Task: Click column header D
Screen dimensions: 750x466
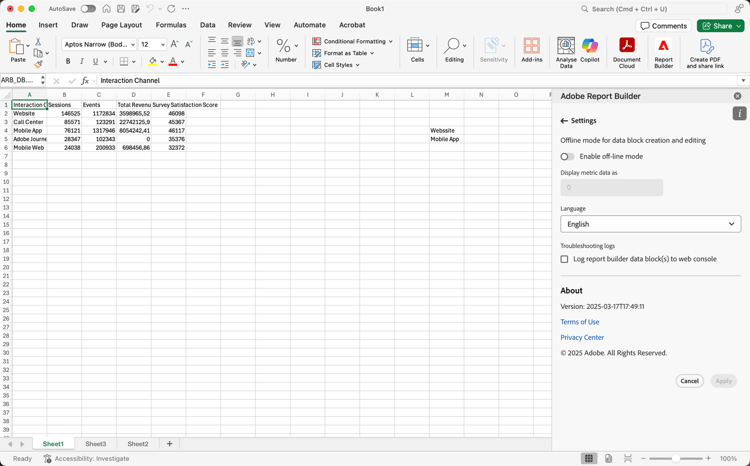Action: click(x=133, y=95)
